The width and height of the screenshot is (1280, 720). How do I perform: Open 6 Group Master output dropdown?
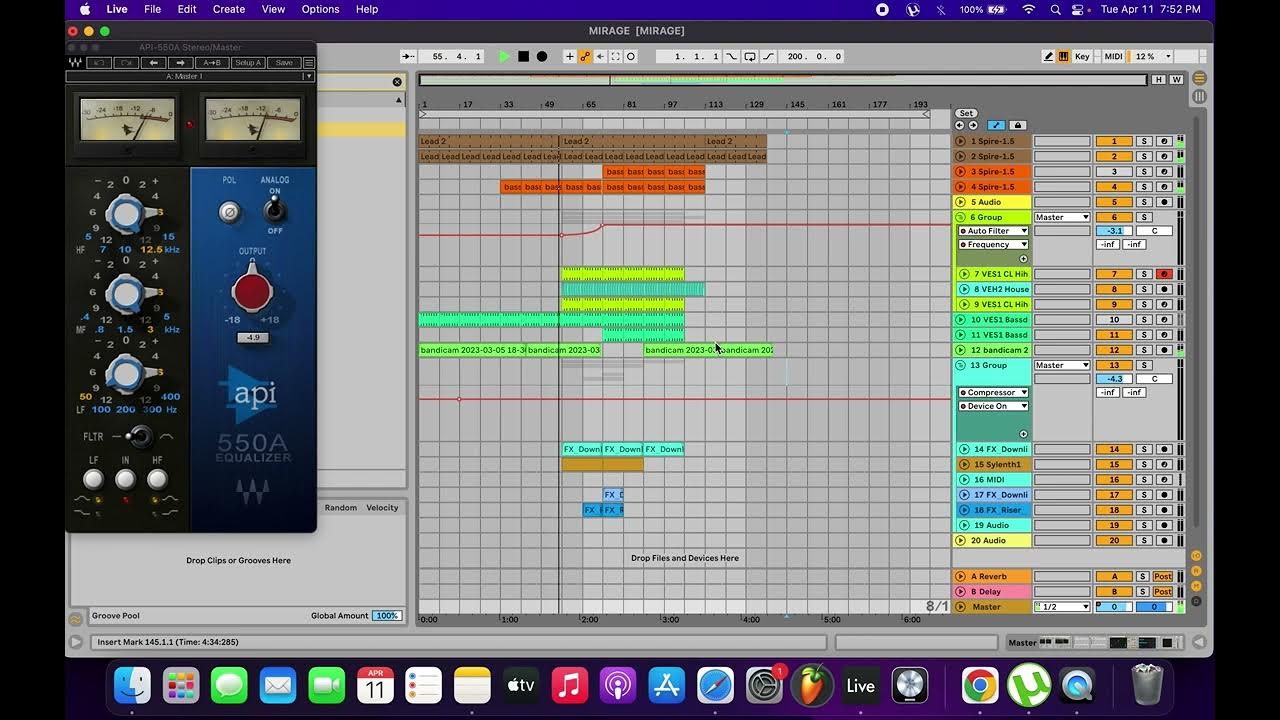[1062, 217]
